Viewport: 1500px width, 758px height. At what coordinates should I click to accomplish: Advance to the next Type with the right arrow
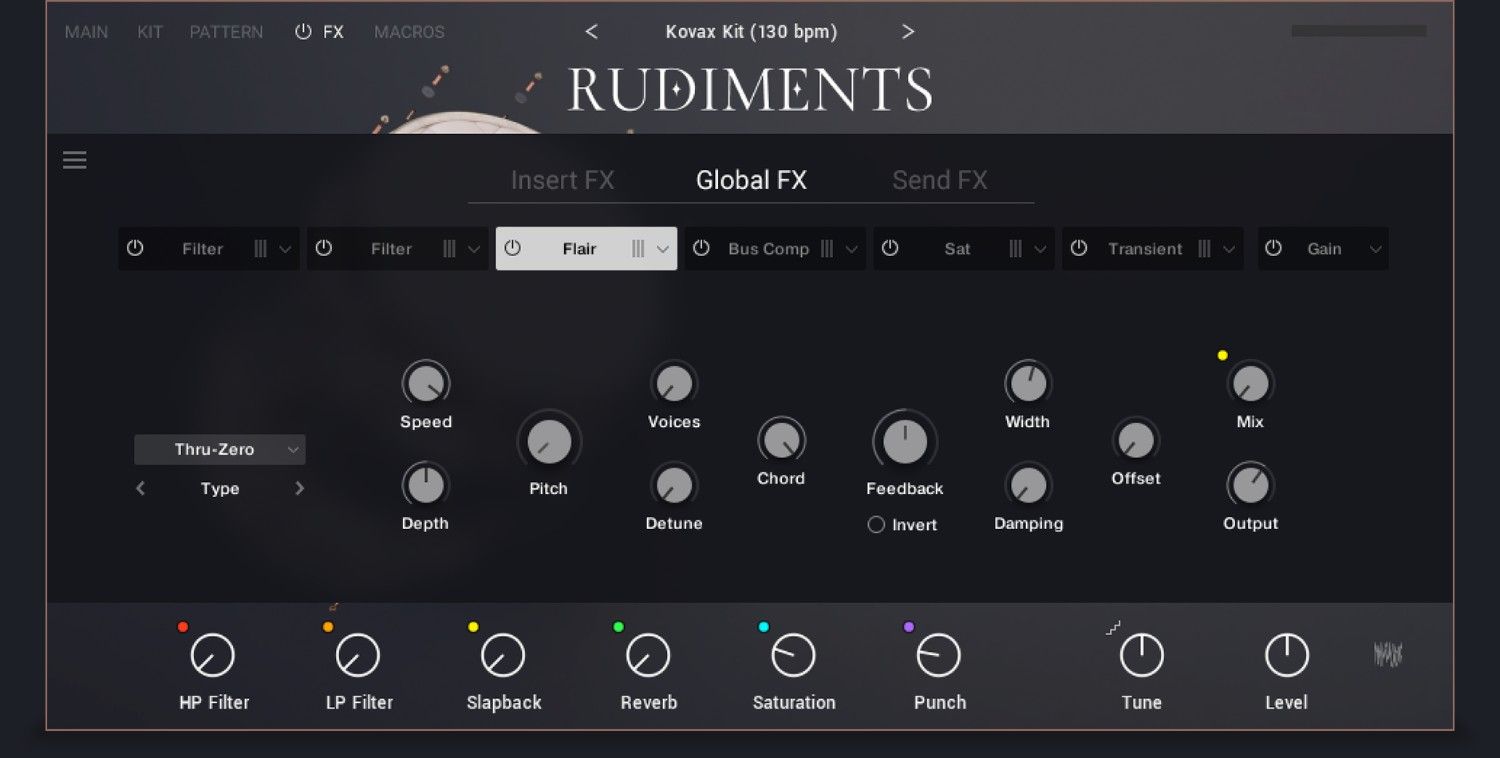300,488
